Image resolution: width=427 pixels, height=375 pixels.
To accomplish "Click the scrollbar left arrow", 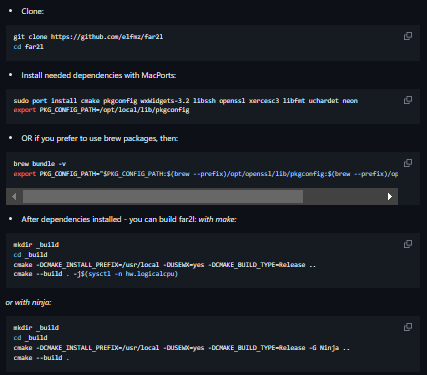I will [x=14, y=197].
